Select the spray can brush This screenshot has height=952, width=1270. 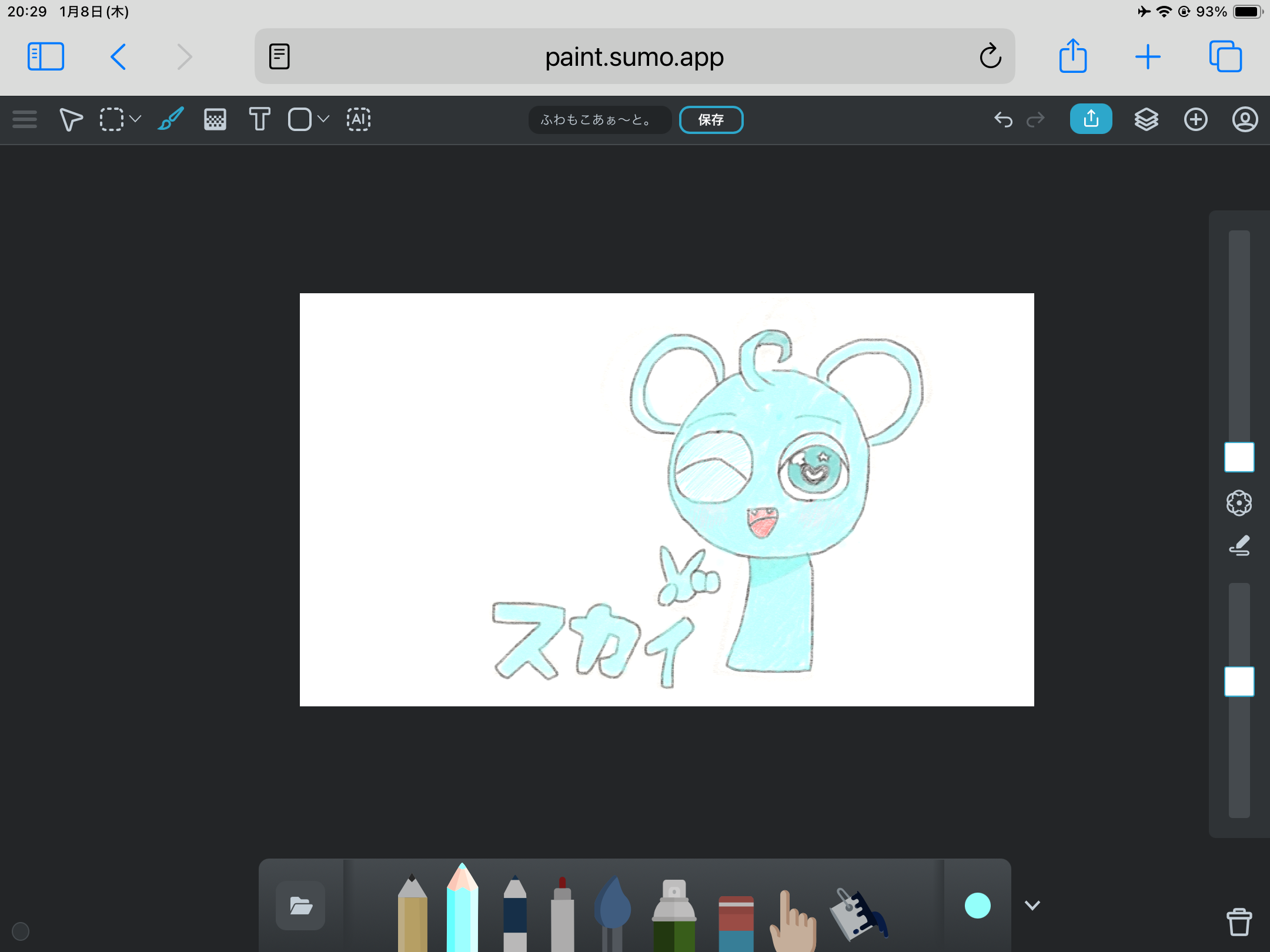pyautogui.click(x=674, y=917)
